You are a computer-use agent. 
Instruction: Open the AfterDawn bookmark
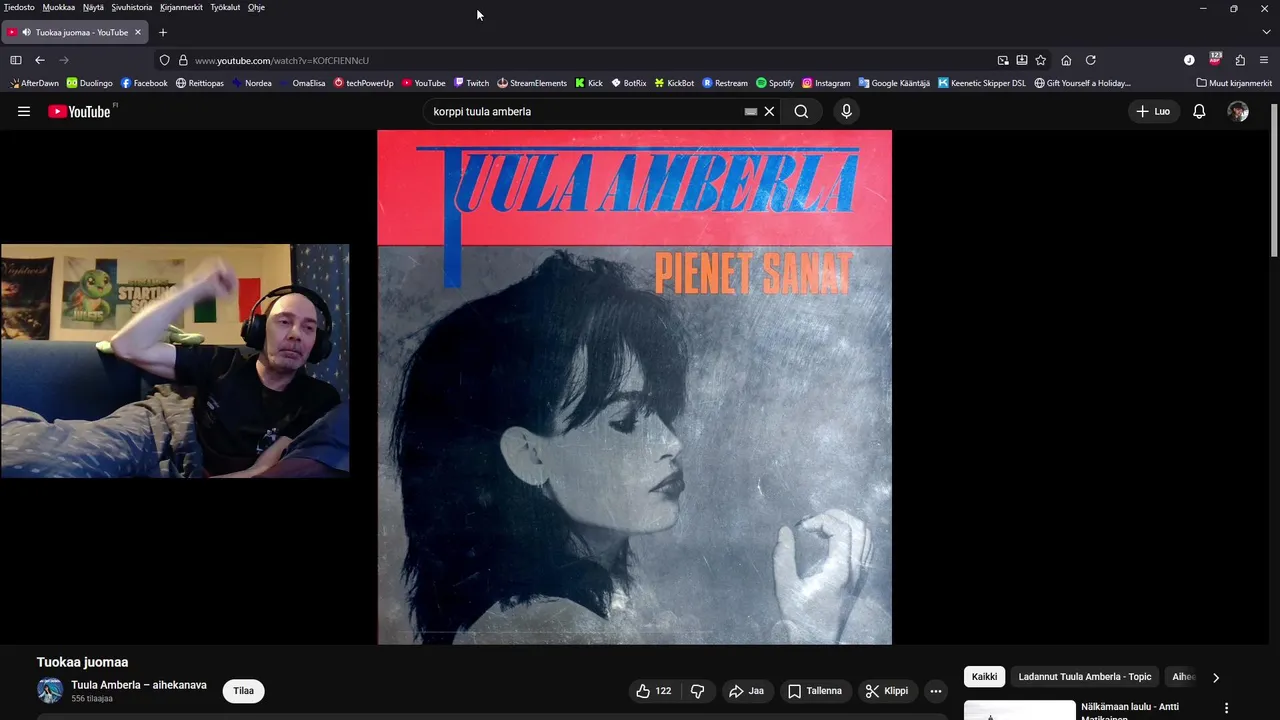coord(34,83)
